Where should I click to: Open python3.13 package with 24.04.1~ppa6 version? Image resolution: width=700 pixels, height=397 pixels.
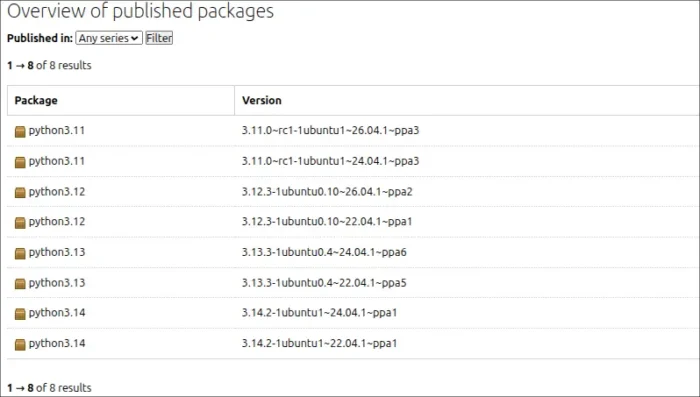[57, 252]
